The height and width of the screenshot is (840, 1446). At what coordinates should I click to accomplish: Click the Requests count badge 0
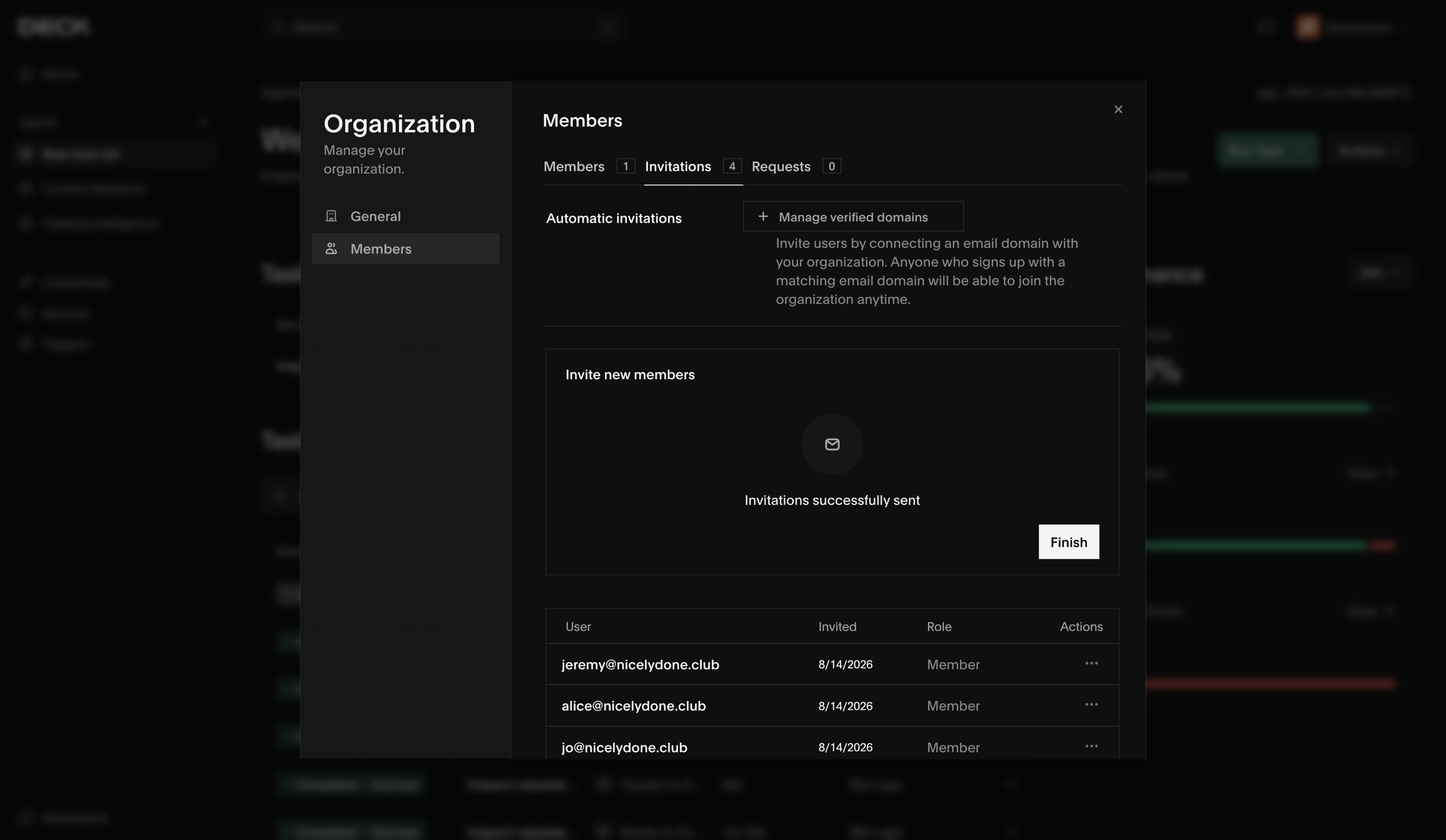831,166
